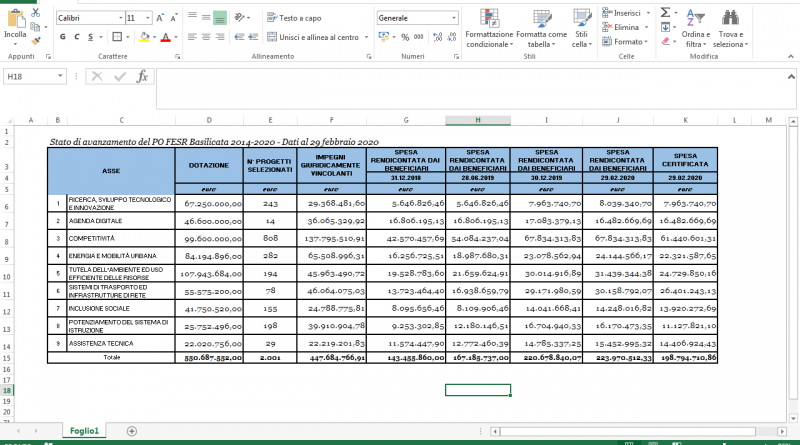This screenshot has height=445, width=800.
Task: Apply yellow fill color bucket
Action: (x=144, y=37)
